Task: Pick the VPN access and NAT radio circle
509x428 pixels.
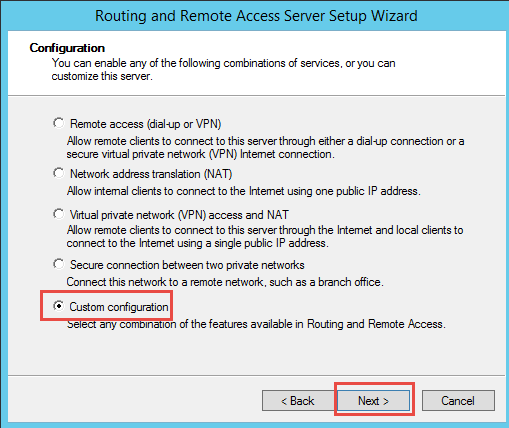Action: 59,214
